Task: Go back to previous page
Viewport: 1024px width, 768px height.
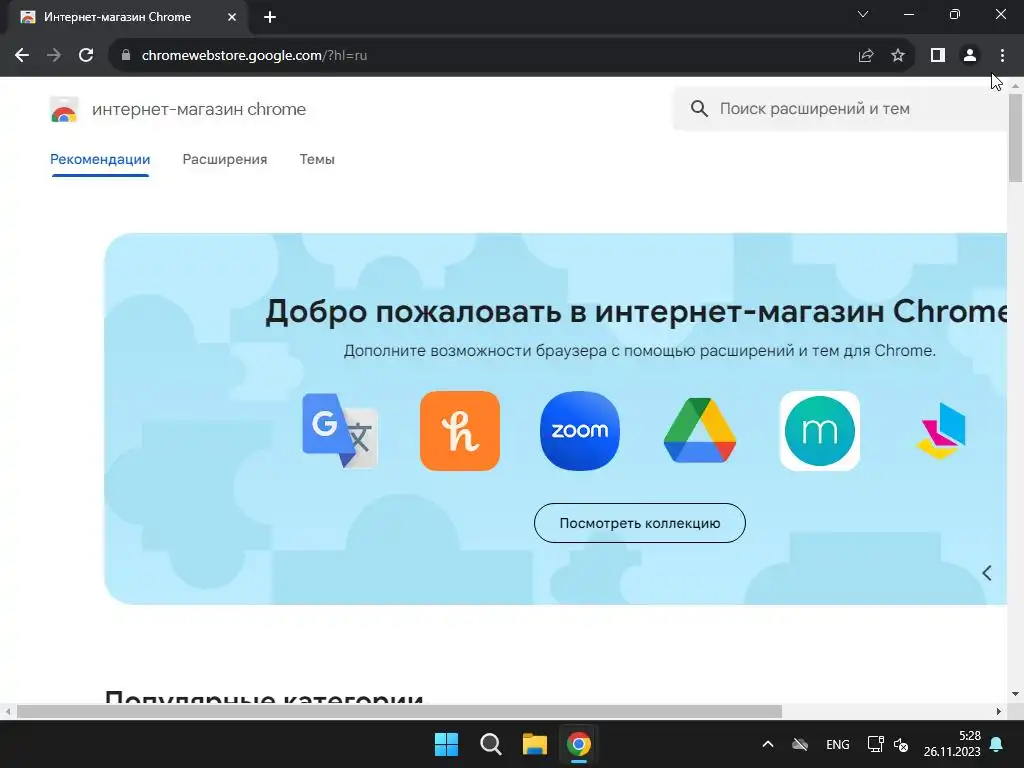Action: tap(22, 56)
